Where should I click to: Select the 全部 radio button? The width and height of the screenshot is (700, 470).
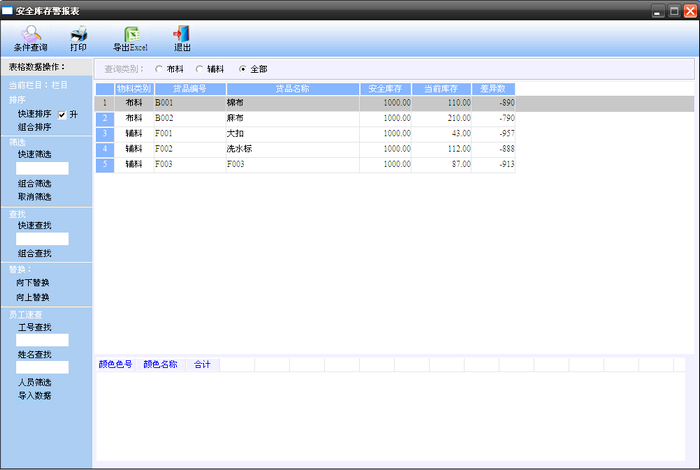tap(242, 69)
